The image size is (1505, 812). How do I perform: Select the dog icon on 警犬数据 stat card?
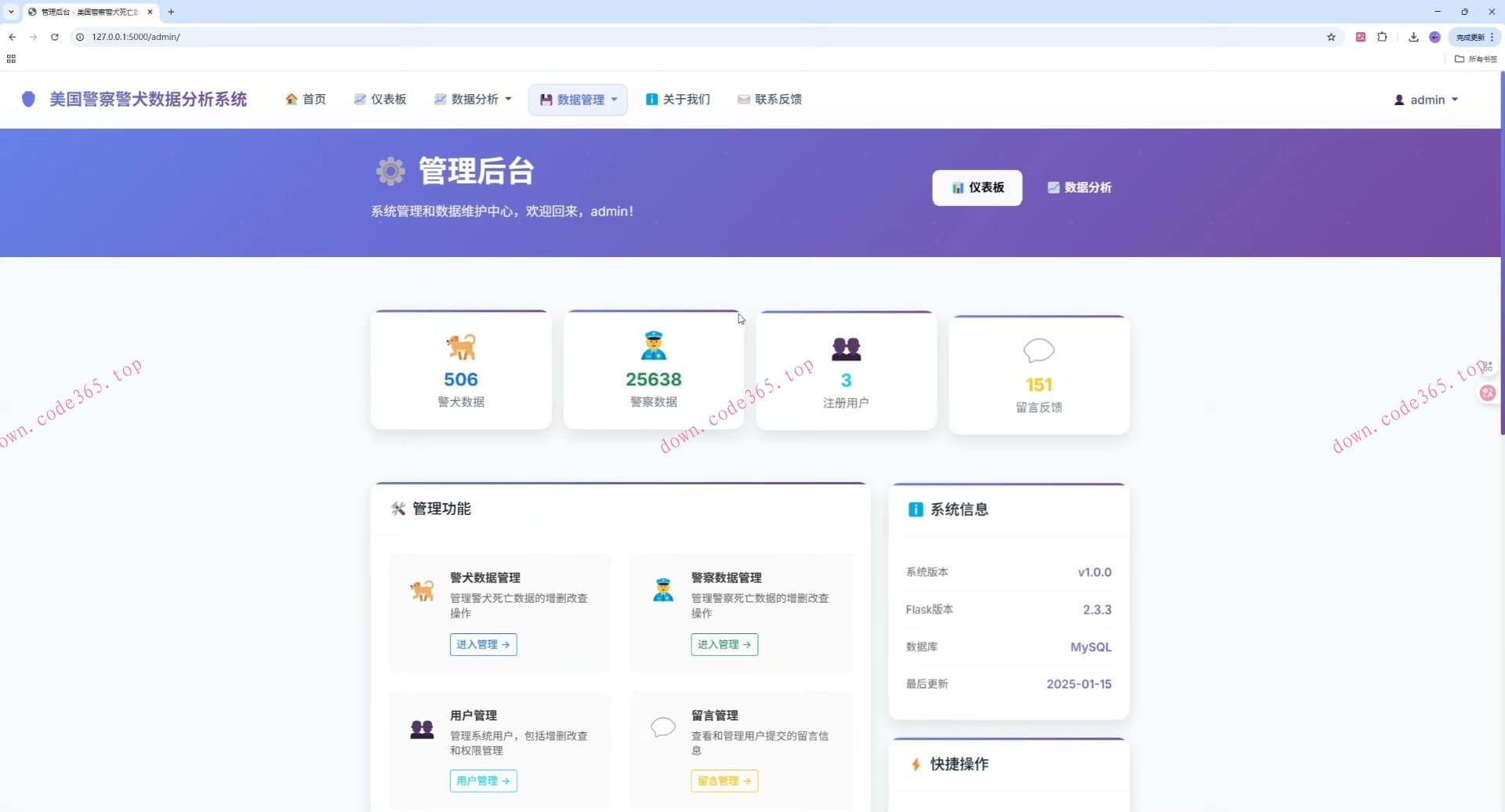[460, 346]
